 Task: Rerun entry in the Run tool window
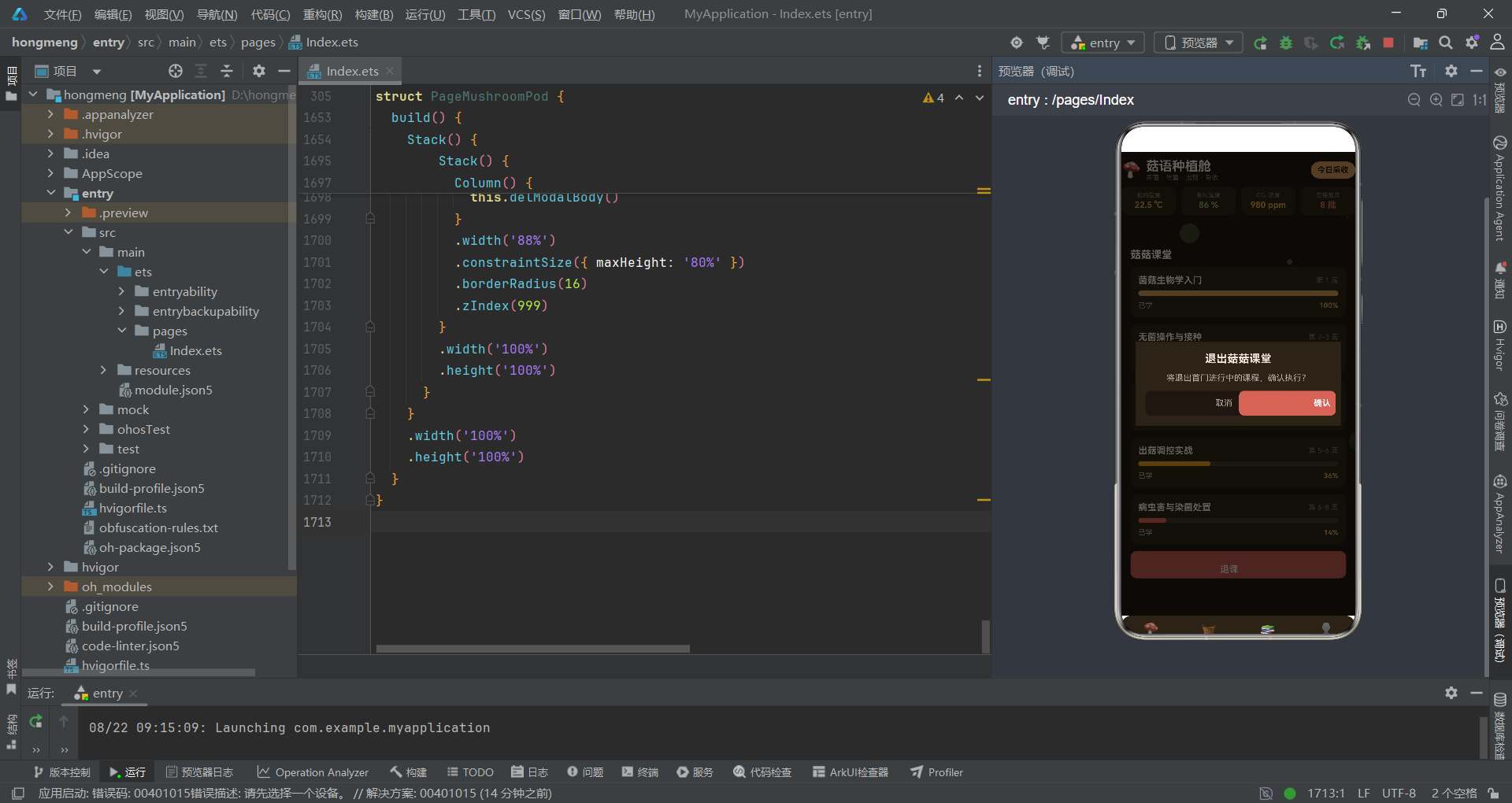tap(36, 721)
